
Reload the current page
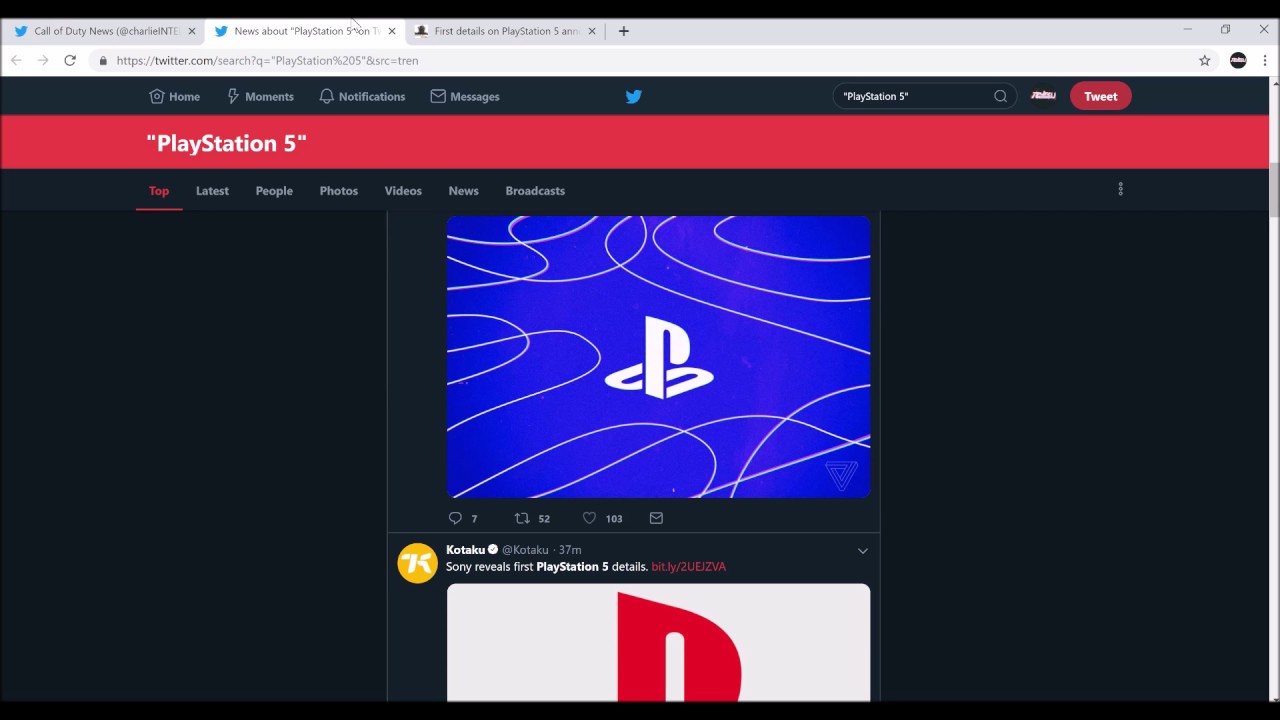[x=70, y=60]
